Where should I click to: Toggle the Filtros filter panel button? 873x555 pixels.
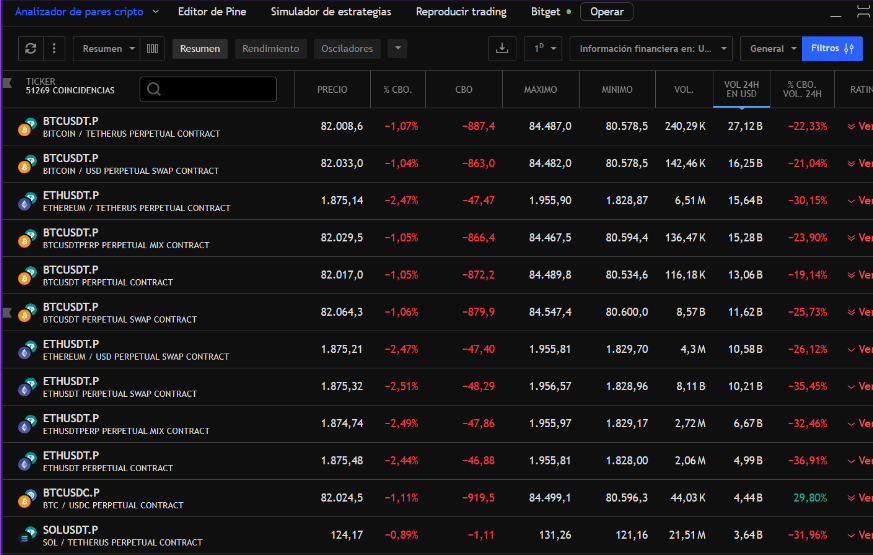(832, 48)
